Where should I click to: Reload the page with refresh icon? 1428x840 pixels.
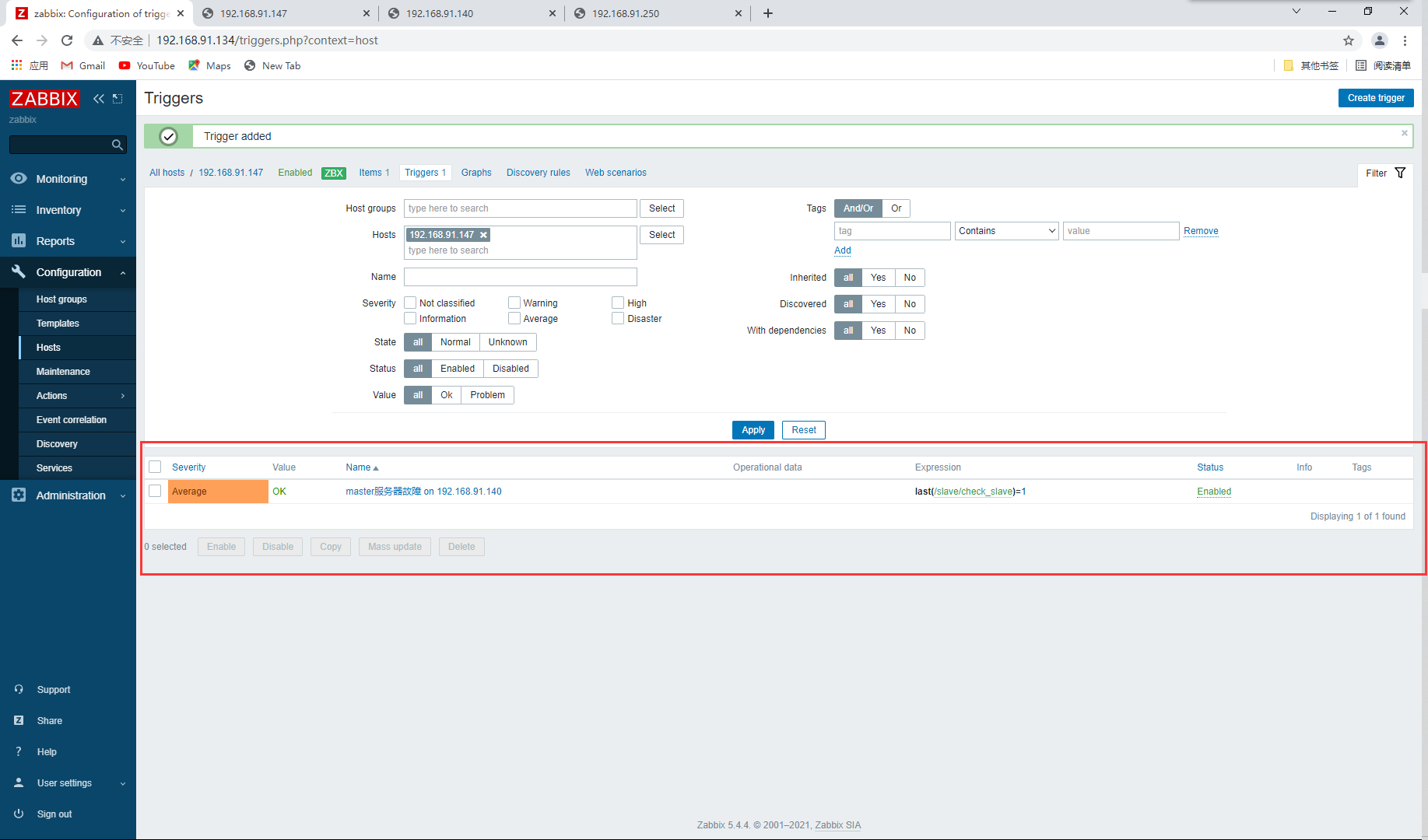coord(67,40)
